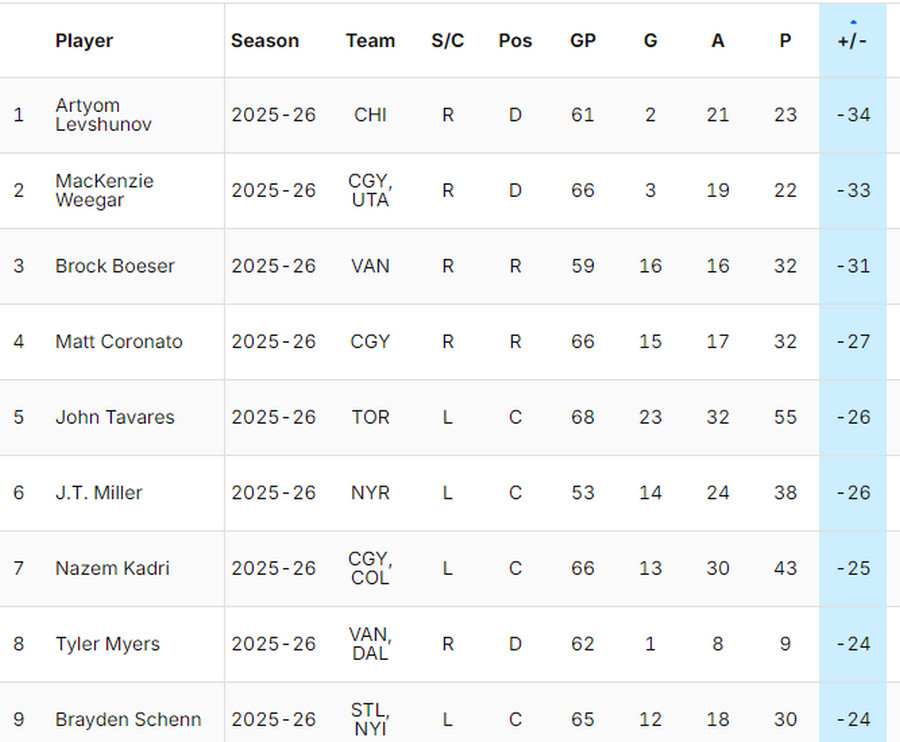900x742 pixels.
Task: Sort table by +/- column header
Action: coord(853,42)
